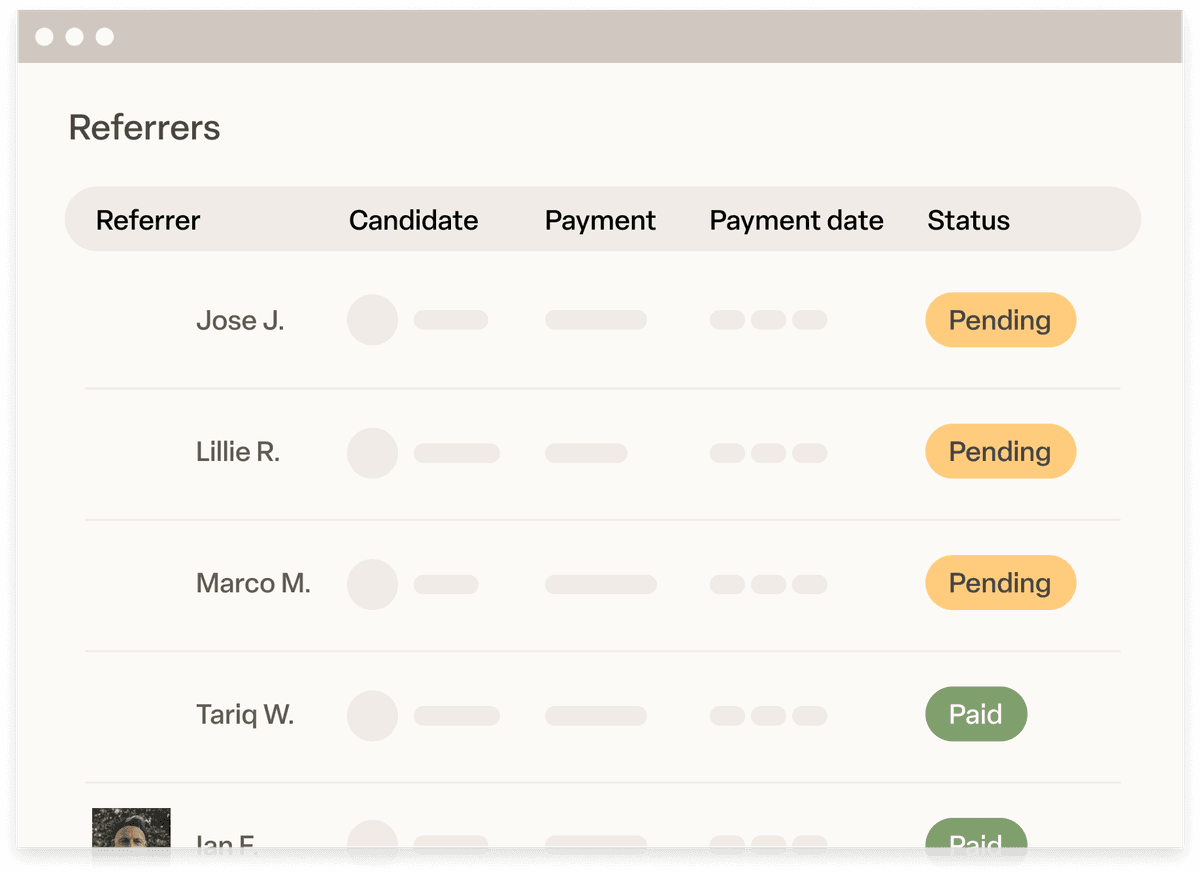This screenshot has height=873, width=1200.
Task: Select the red window control dot
Action: [x=44, y=36]
